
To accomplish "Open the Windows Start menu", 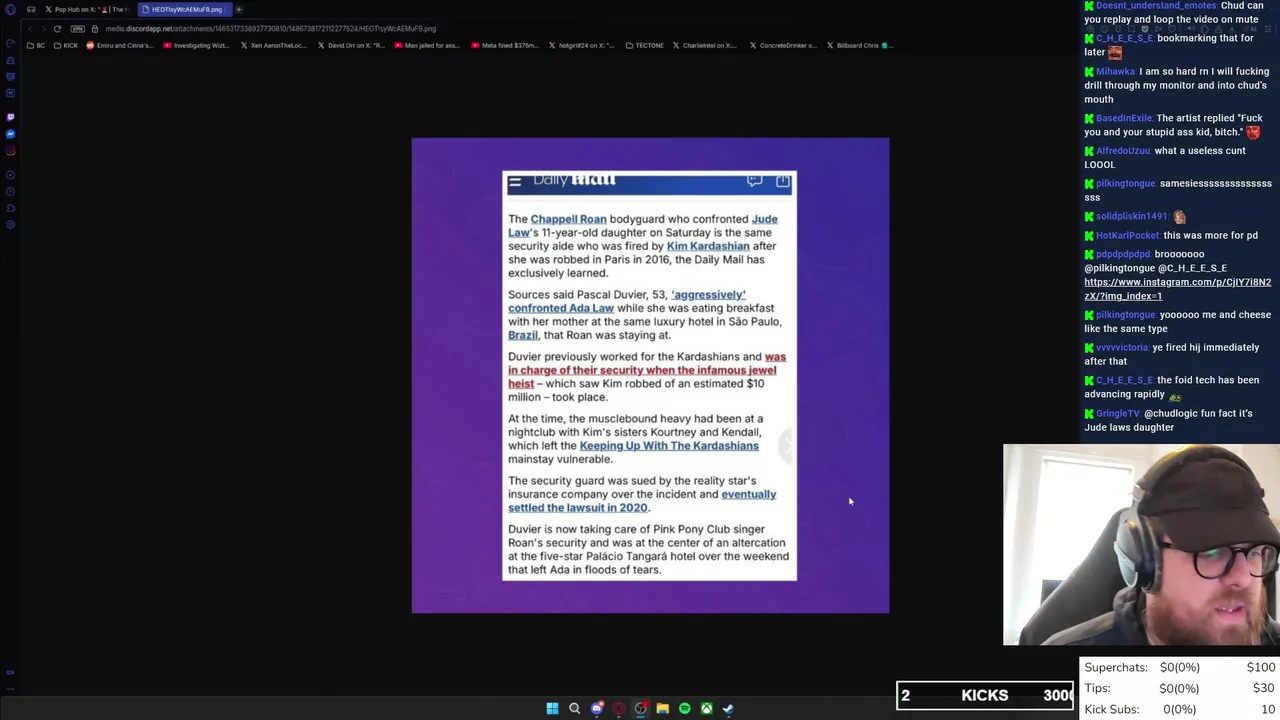I will tap(552, 708).
